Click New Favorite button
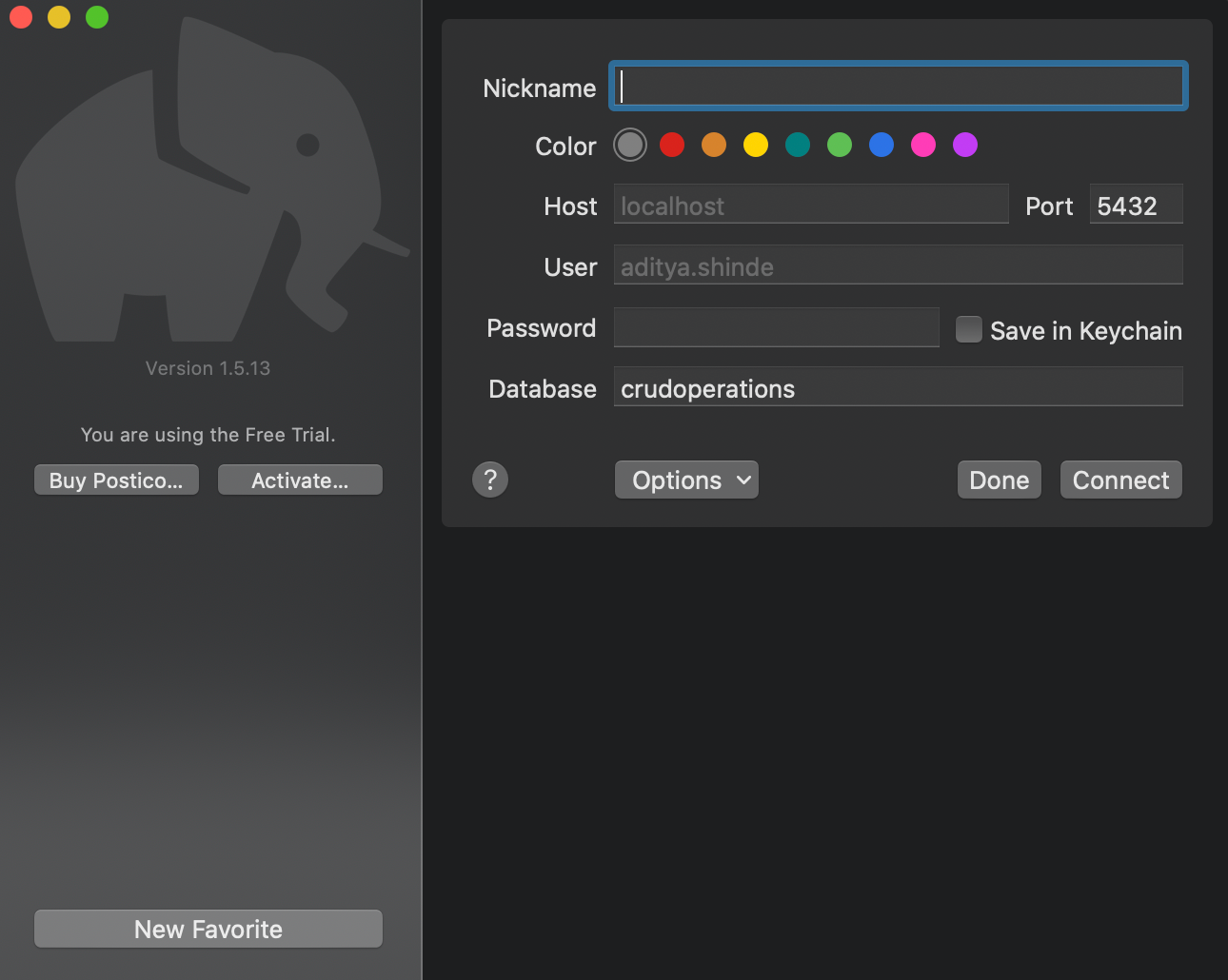 208,929
